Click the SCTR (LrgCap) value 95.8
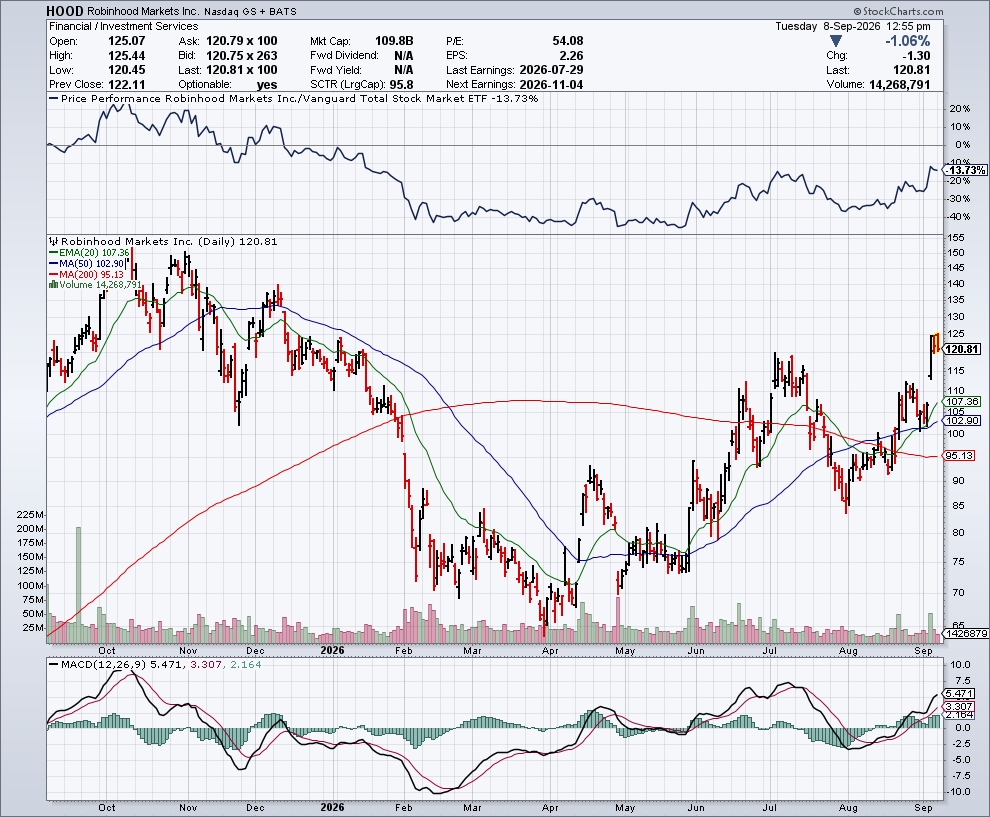Screen dimensions: 990x817 click(x=402, y=85)
